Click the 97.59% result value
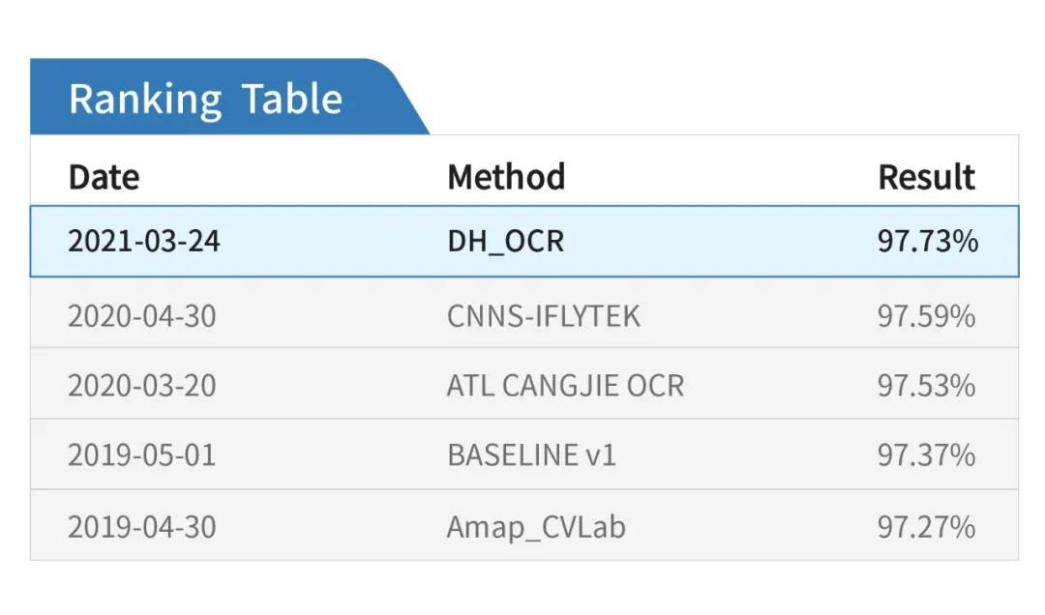 click(926, 316)
